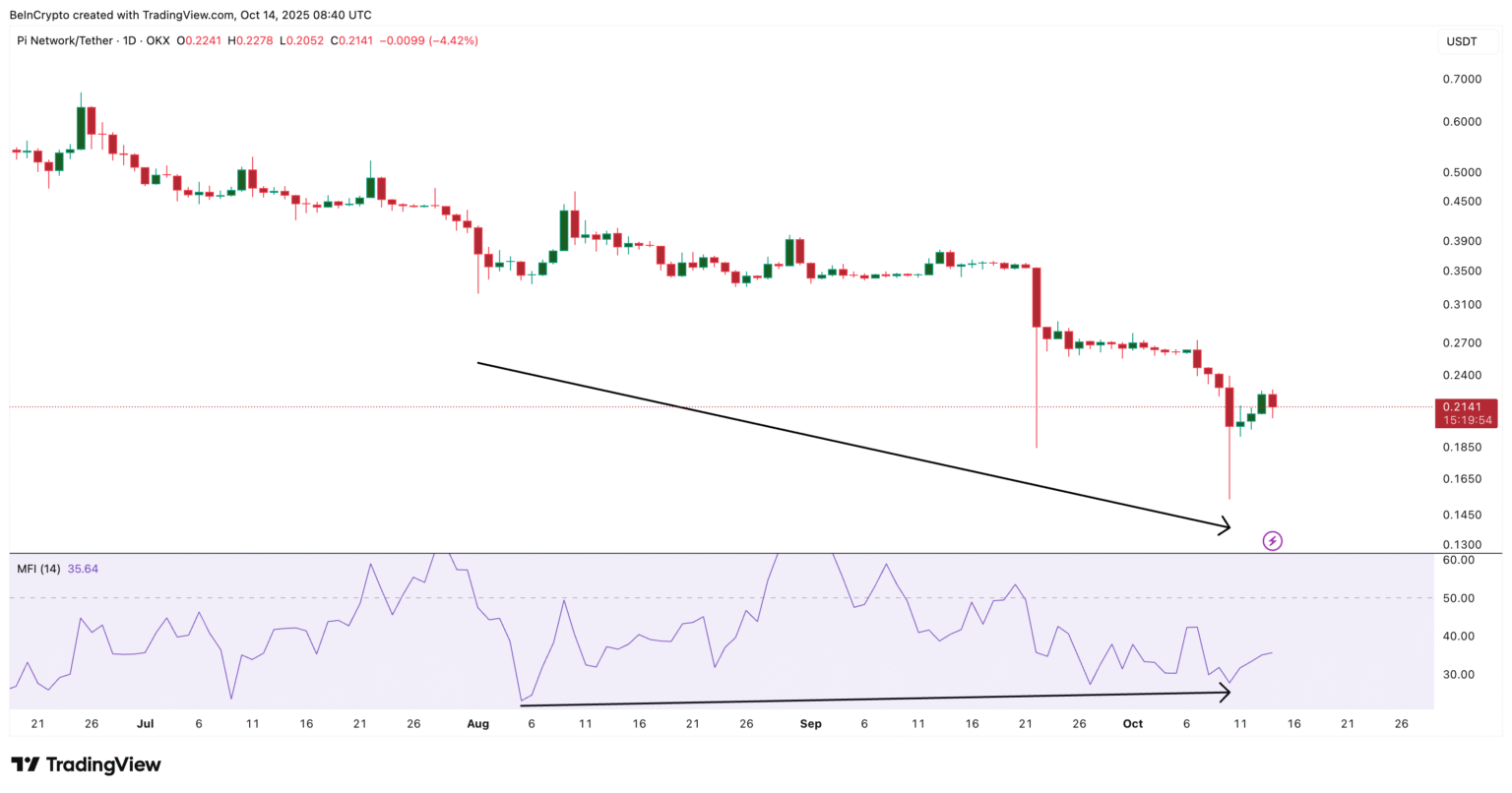Select the Oct label on the time axis

(1132, 723)
